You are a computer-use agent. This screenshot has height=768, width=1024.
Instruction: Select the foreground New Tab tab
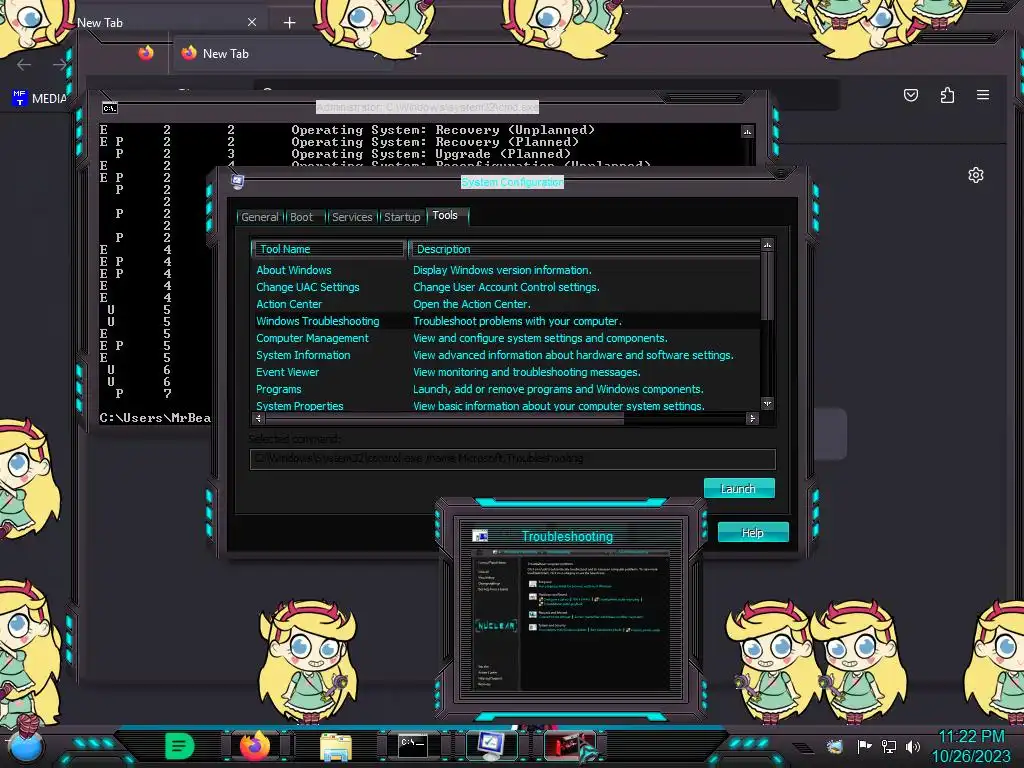[x=281, y=54]
